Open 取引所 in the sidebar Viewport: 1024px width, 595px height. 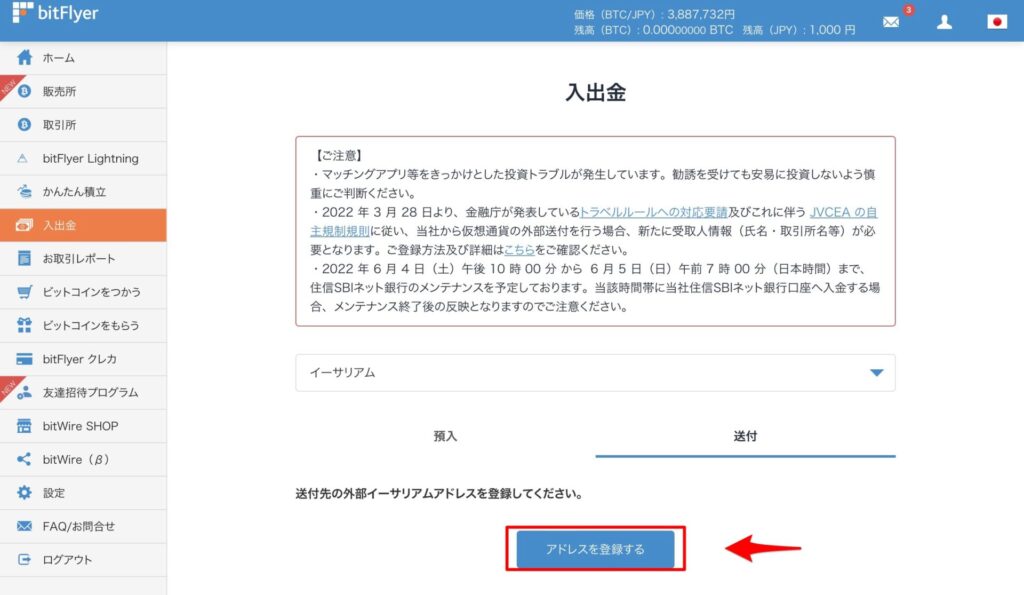pos(83,125)
